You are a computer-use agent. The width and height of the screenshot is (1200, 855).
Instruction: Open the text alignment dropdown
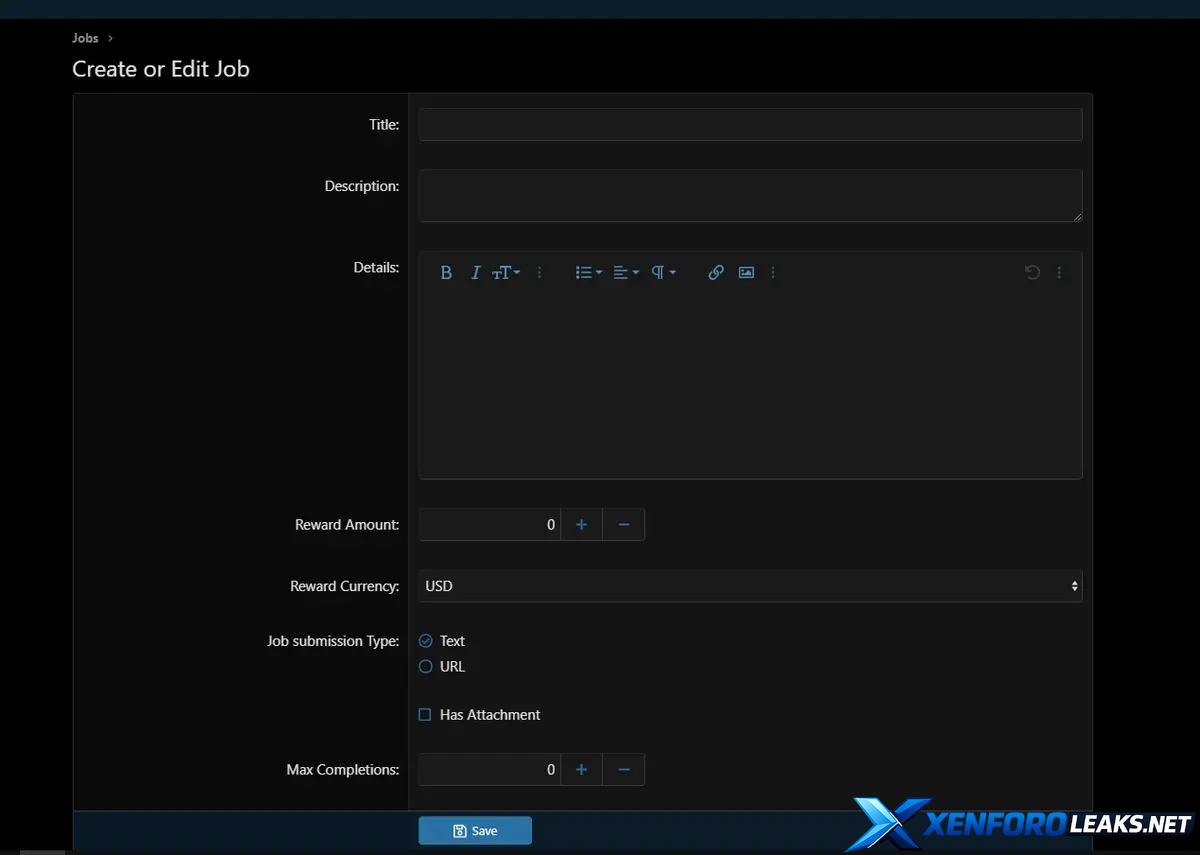click(x=626, y=273)
